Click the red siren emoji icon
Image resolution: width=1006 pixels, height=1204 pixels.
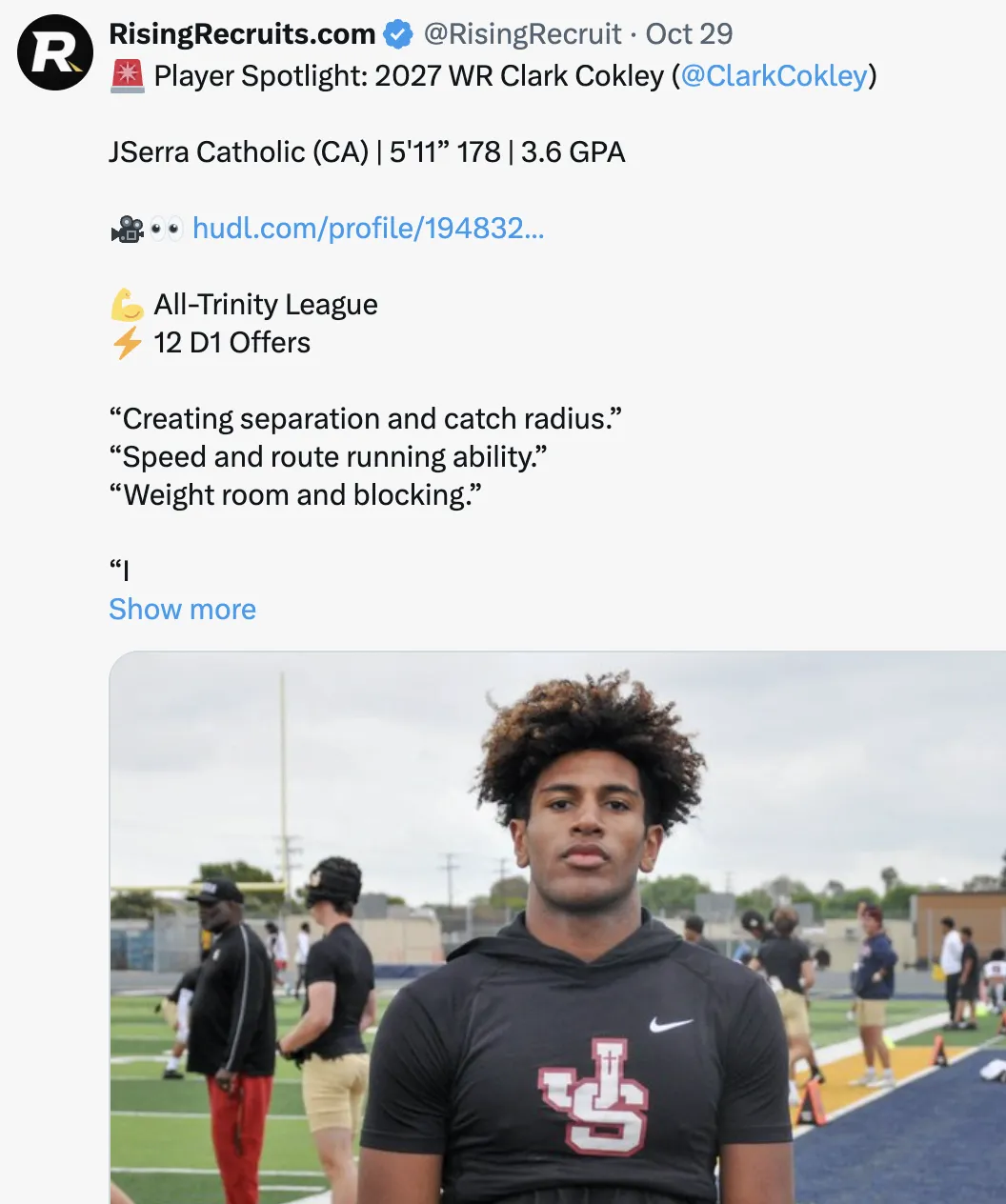[128, 76]
